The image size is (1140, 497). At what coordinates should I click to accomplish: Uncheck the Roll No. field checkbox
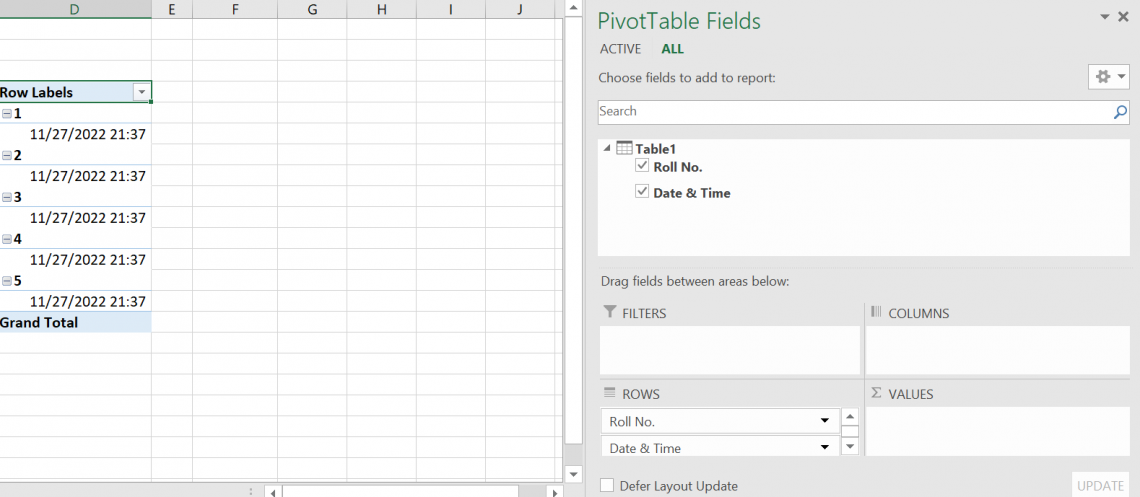(x=642, y=166)
